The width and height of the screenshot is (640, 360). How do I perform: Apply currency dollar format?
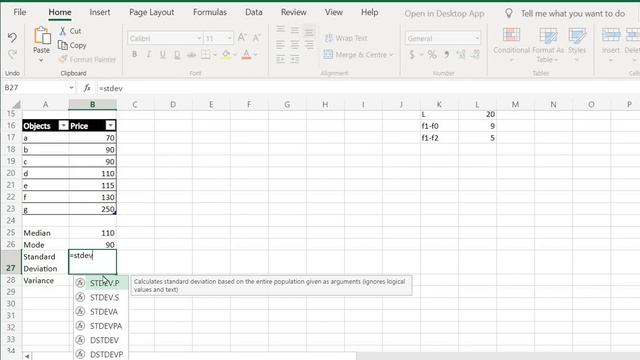tap(412, 54)
